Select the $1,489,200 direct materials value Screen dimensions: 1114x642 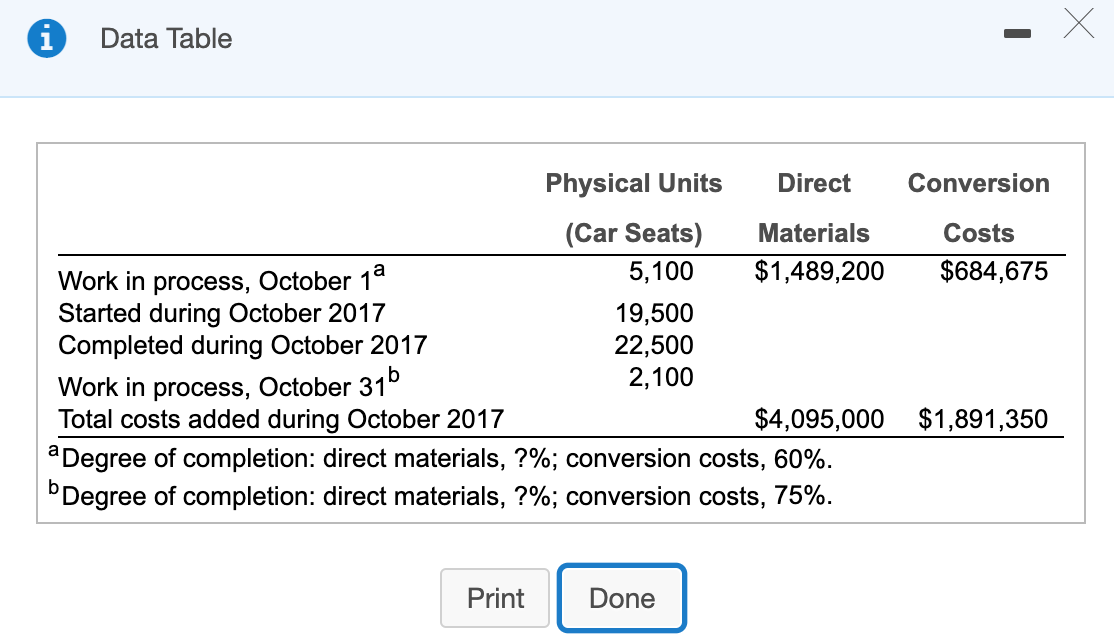click(x=818, y=271)
